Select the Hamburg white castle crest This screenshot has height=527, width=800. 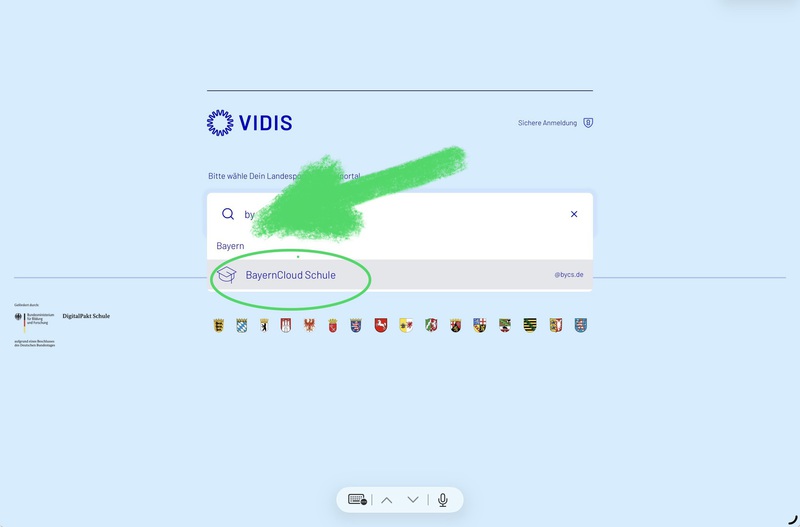286,325
